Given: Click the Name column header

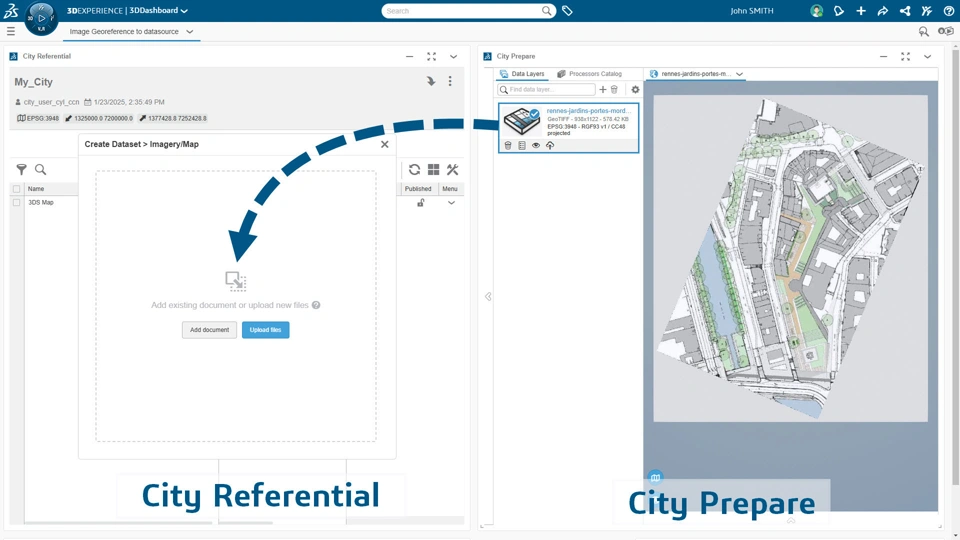Looking at the screenshot, I should [x=36, y=189].
